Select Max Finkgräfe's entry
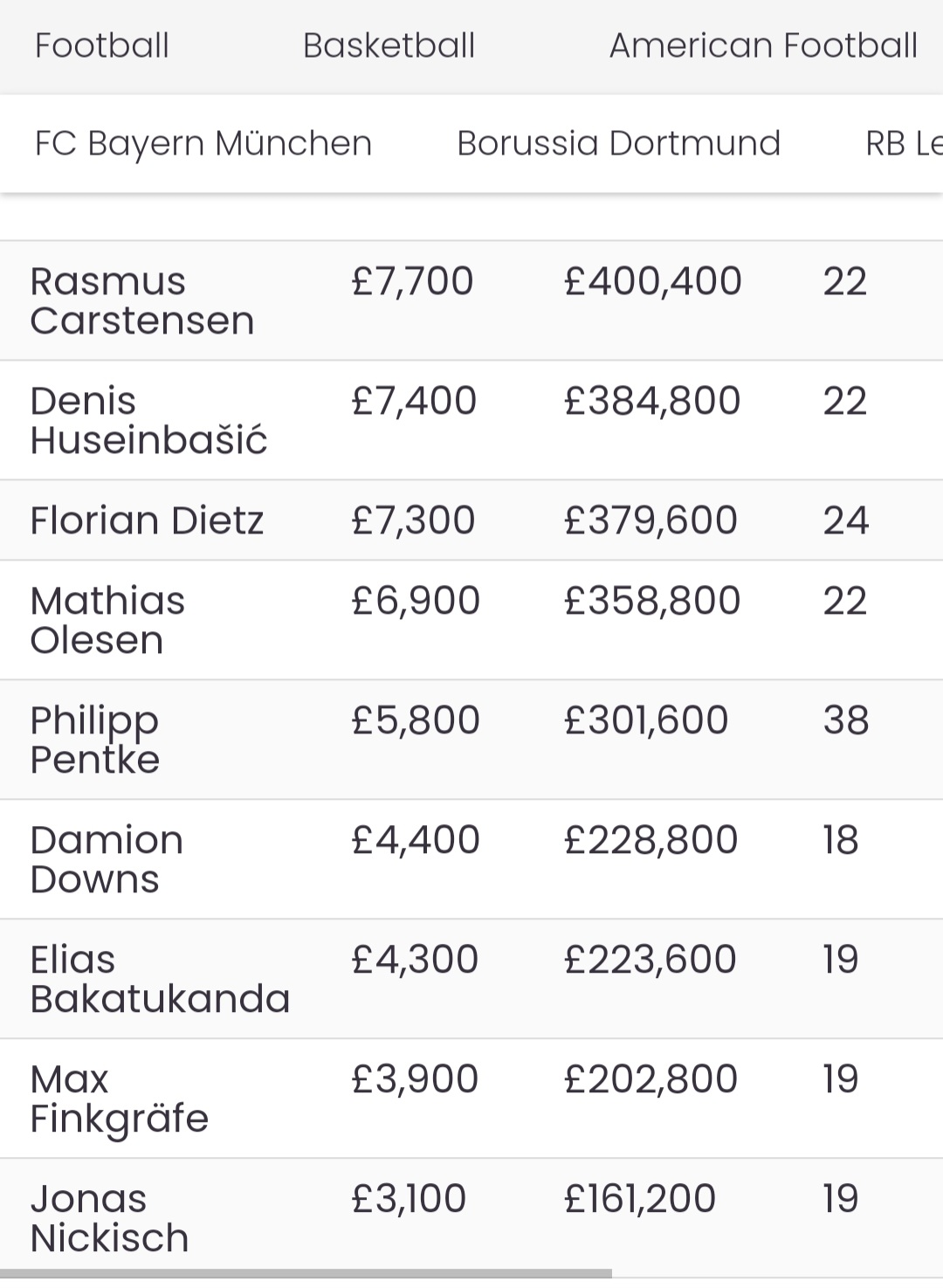 (471, 1099)
